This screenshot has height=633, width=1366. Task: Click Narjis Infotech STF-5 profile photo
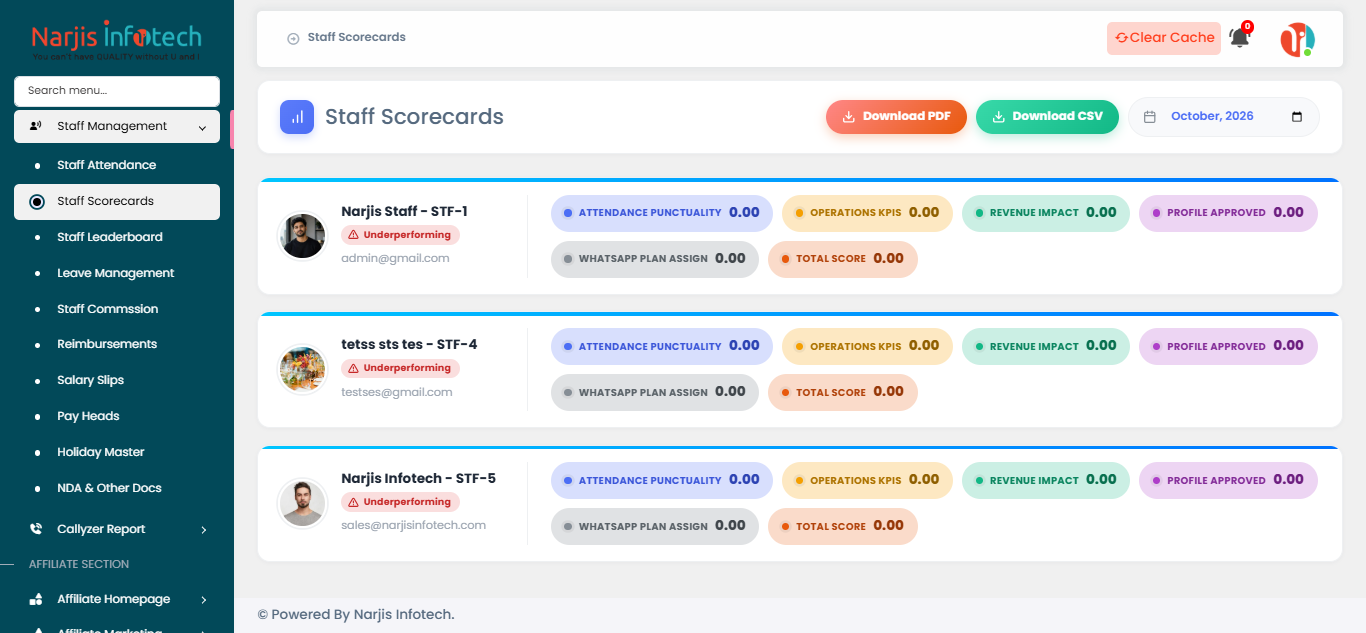(302, 503)
